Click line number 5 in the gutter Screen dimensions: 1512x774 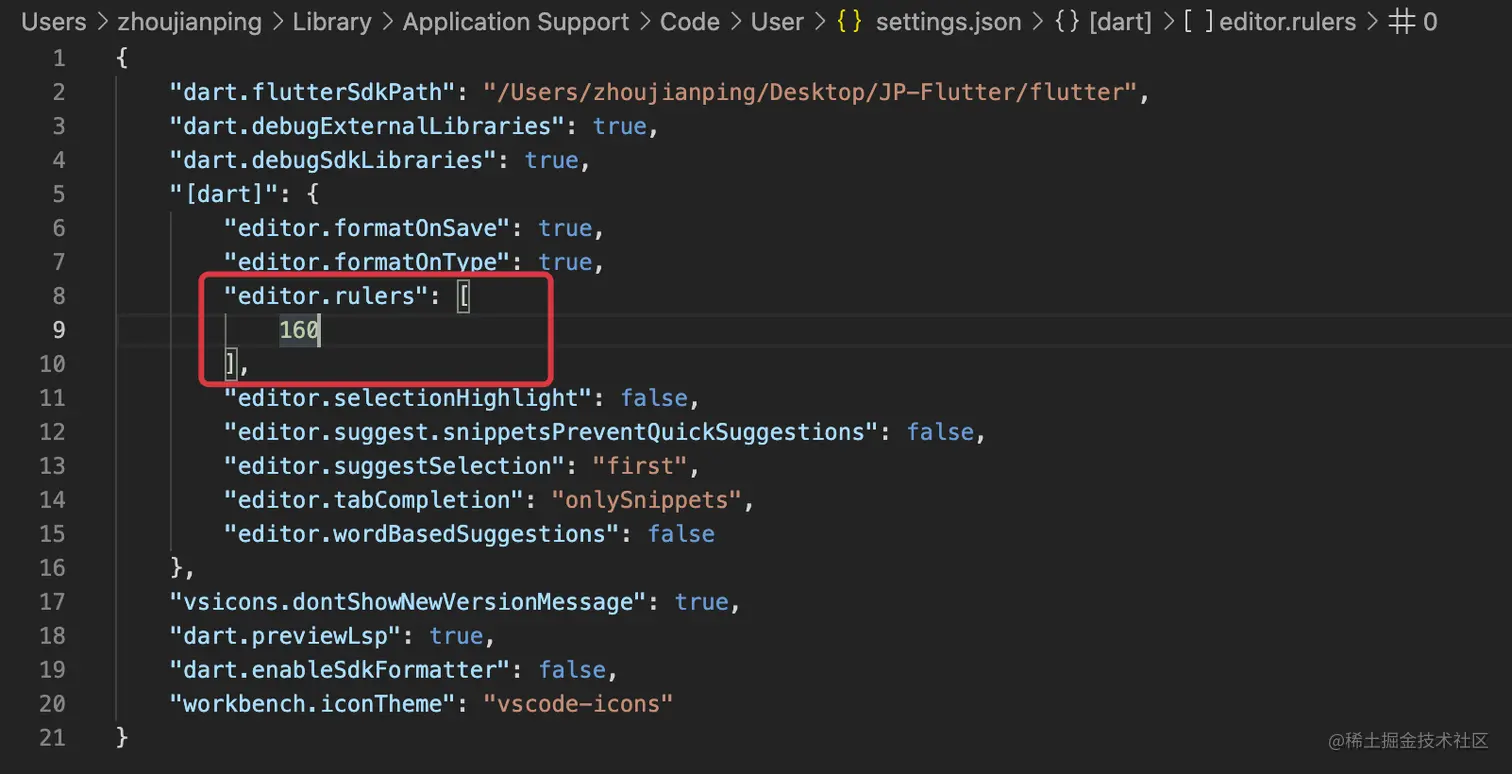(58, 194)
